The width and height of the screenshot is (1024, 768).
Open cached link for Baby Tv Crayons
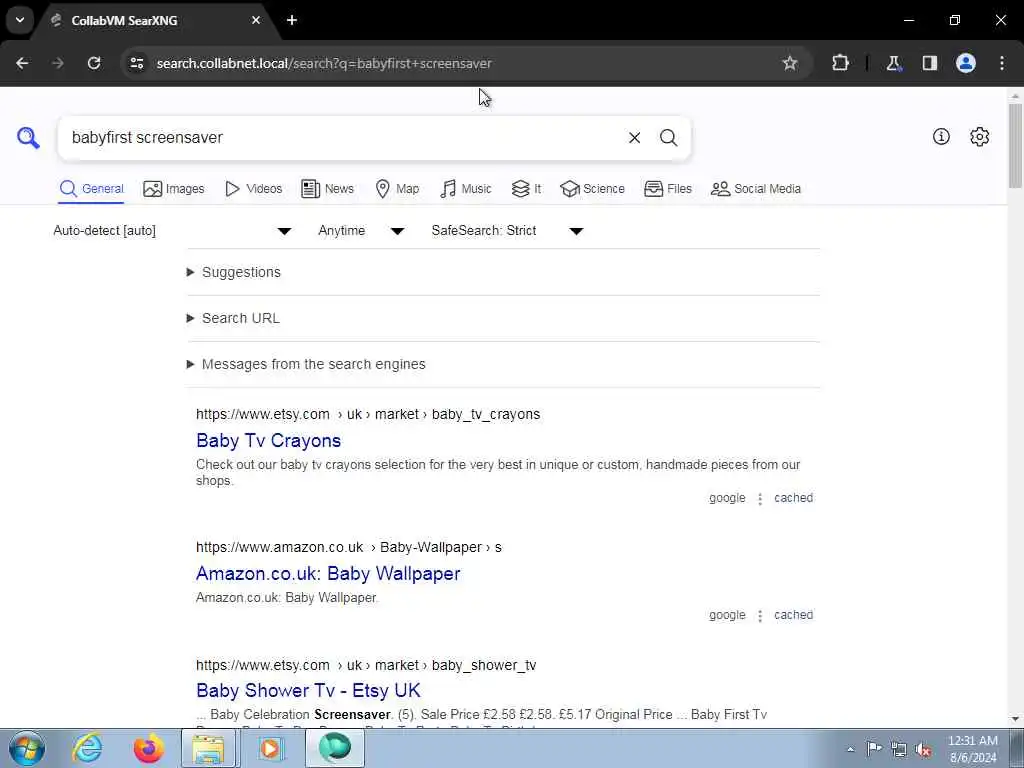(793, 498)
